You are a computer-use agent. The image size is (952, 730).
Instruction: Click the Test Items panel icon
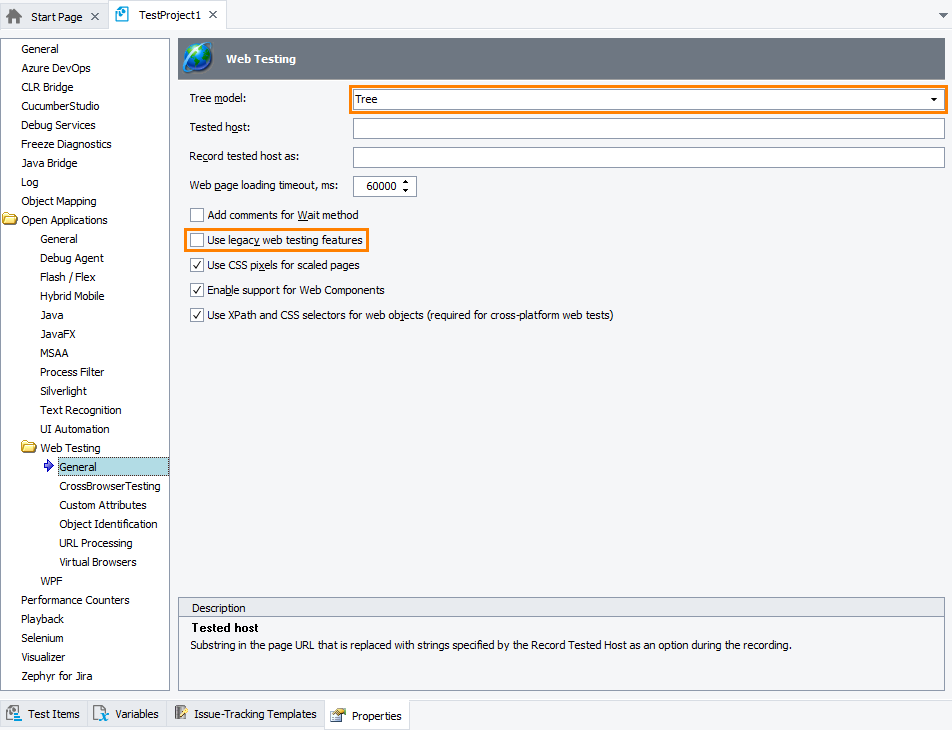15,713
